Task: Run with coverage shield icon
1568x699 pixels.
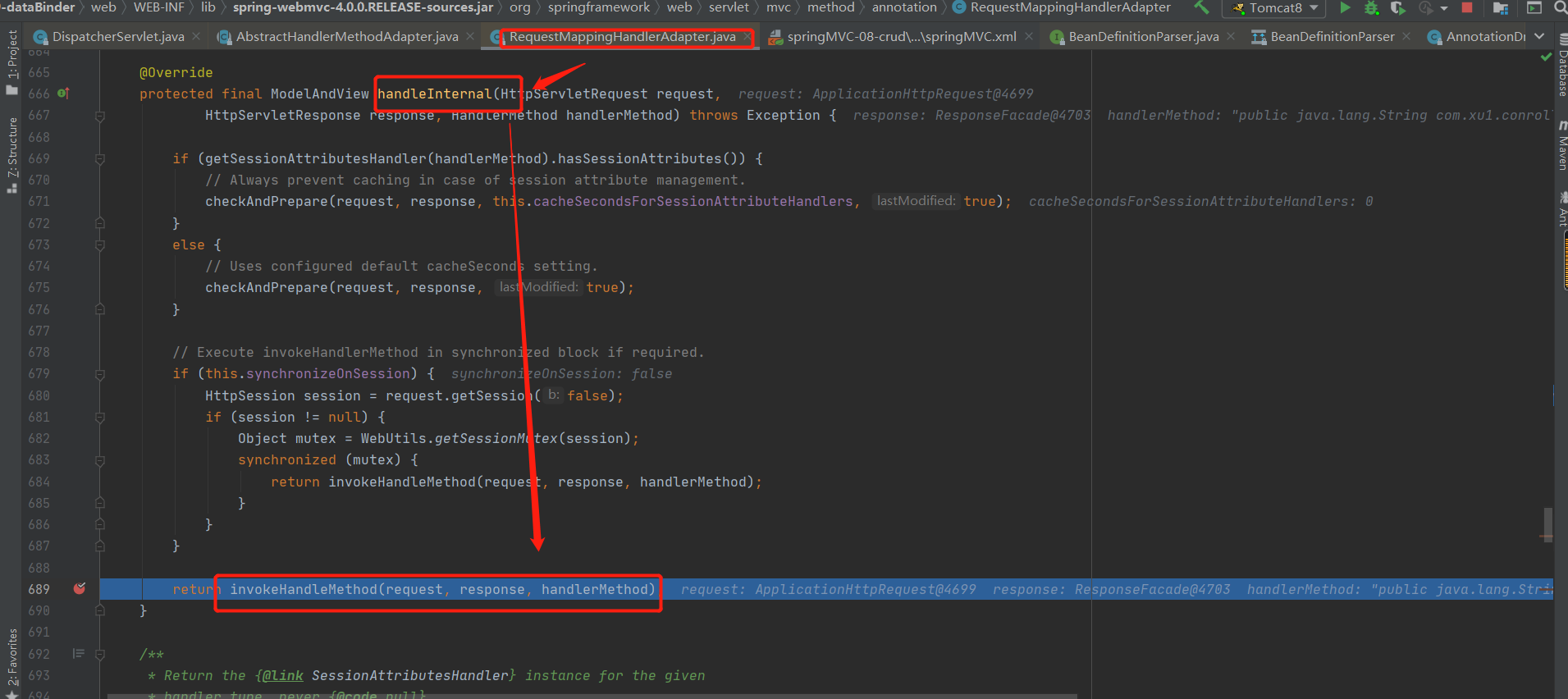Action: coord(1398,8)
